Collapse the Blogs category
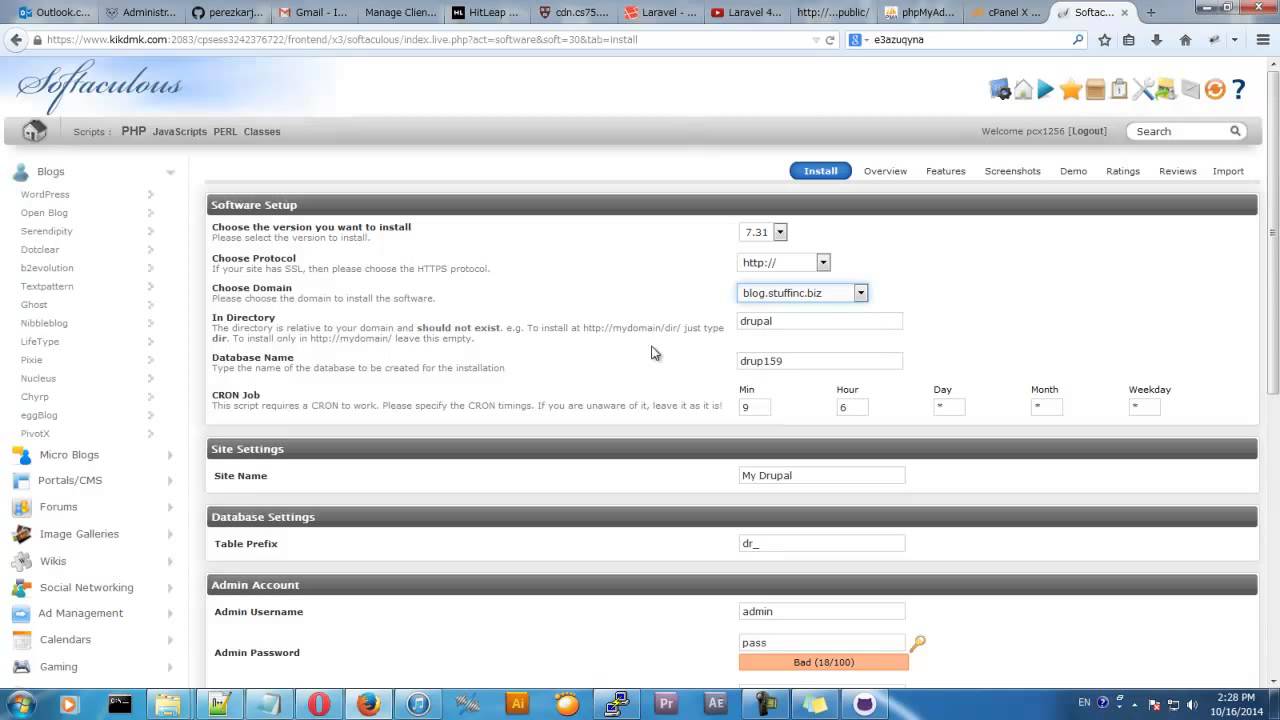This screenshot has width=1280, height=720. coord(170,172)
